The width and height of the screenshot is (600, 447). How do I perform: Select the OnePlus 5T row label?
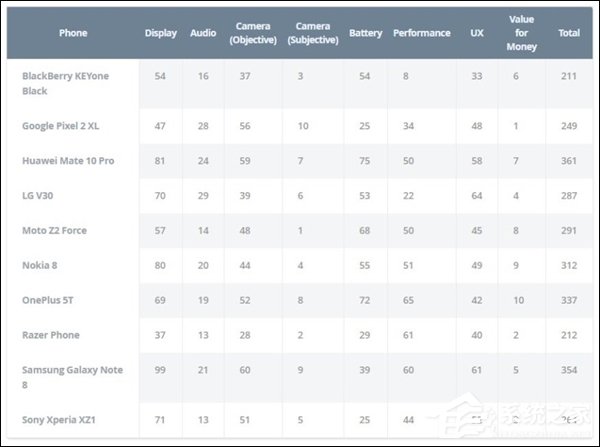coord(47,300)
